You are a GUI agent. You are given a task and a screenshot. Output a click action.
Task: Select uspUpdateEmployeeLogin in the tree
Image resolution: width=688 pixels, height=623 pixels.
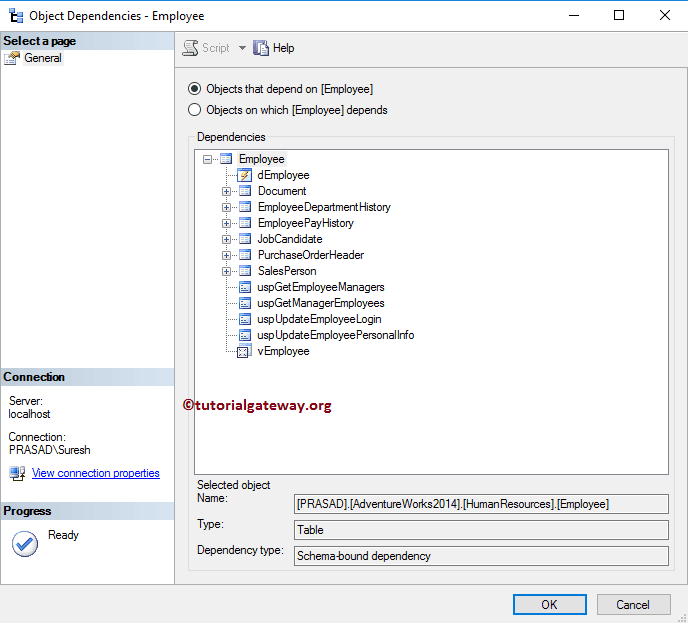319,319
